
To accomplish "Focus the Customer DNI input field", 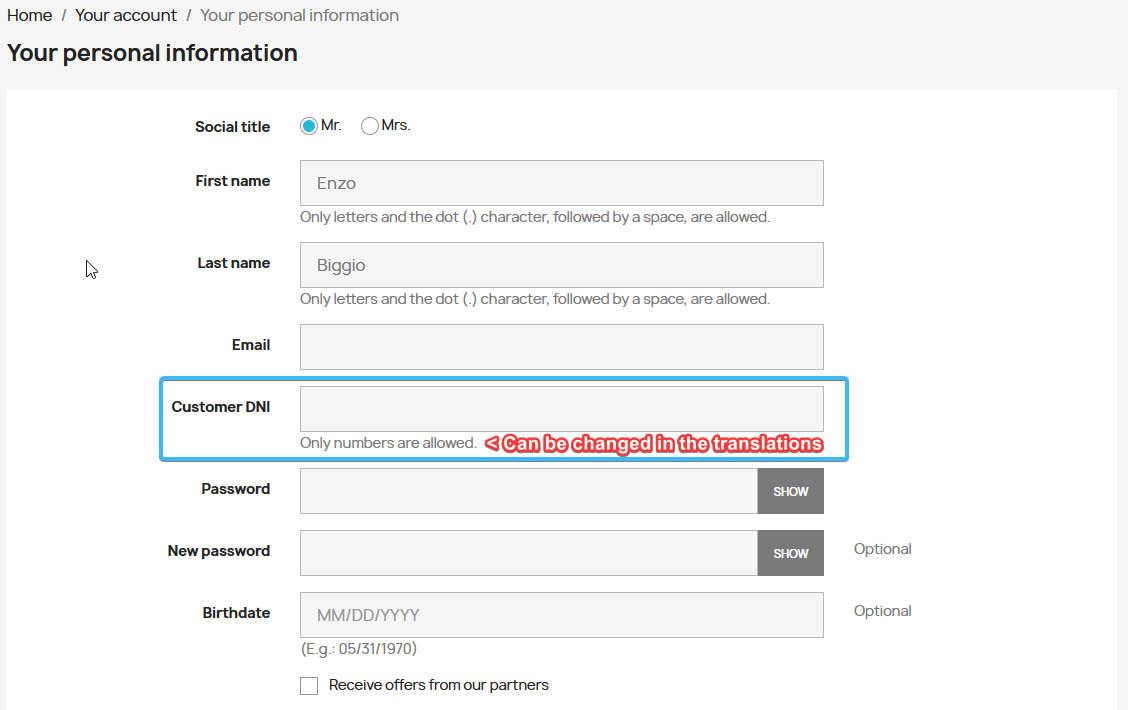I will click(x=561, y=409).
